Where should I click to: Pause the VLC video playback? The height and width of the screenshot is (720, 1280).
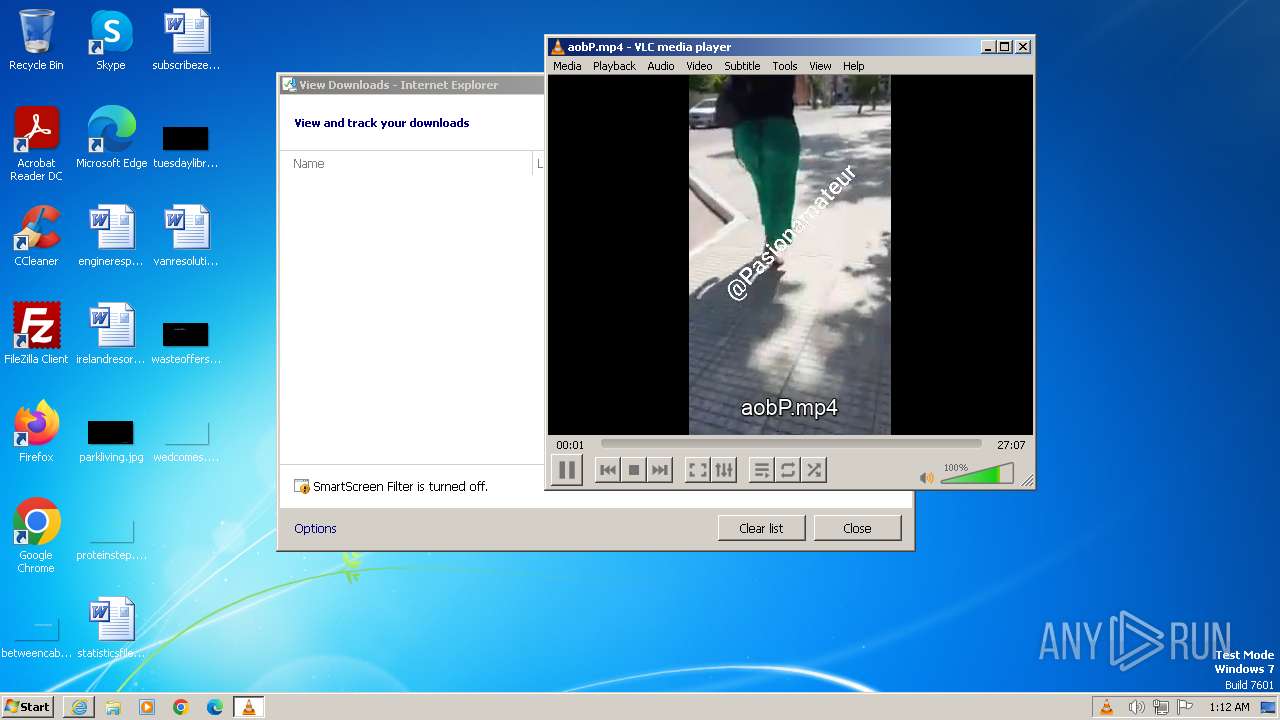(x=566, y=470)
